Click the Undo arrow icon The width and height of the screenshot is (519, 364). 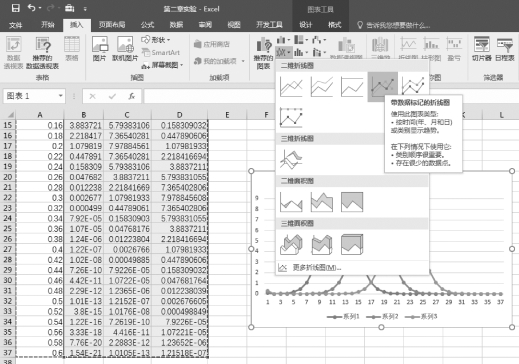pyautogui.click(x=31, y=8)
